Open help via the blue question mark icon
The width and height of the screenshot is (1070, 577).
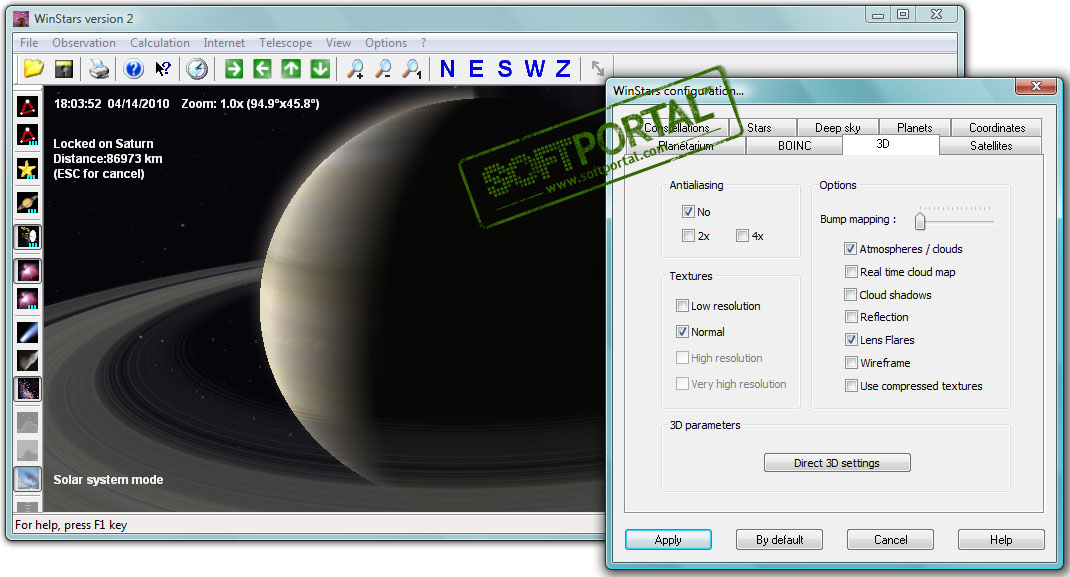click(x=134, y=69)
